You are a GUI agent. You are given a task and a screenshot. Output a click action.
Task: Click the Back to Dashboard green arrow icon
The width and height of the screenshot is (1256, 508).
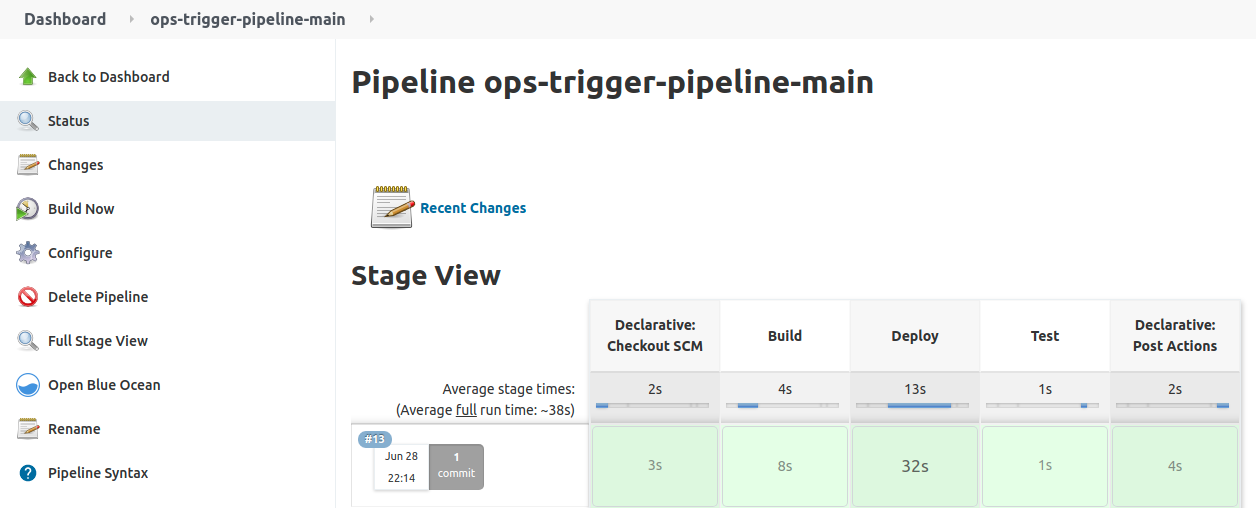click(28, 77)
